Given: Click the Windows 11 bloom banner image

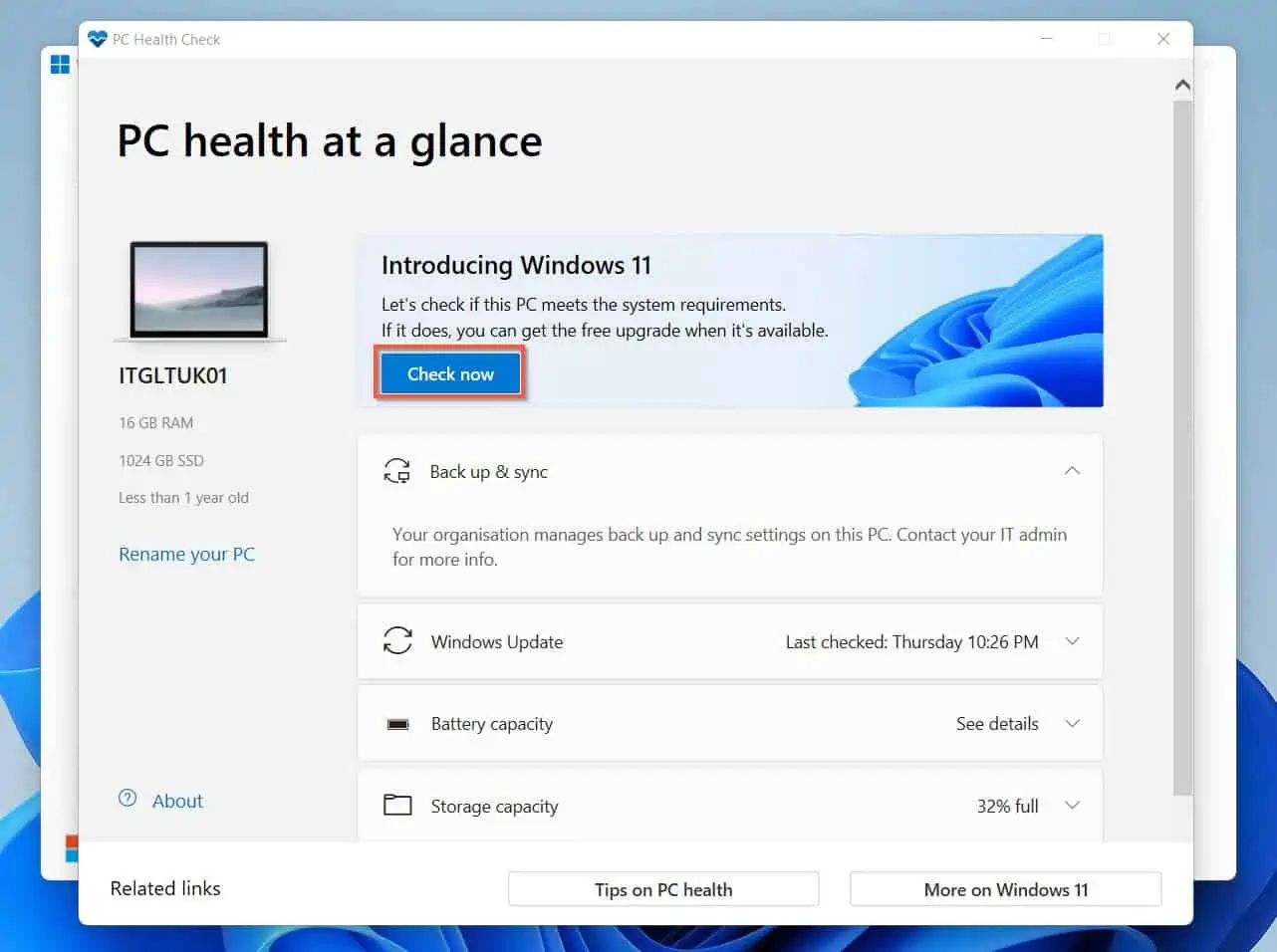Looking at the screenshot, I should (976, 322).
